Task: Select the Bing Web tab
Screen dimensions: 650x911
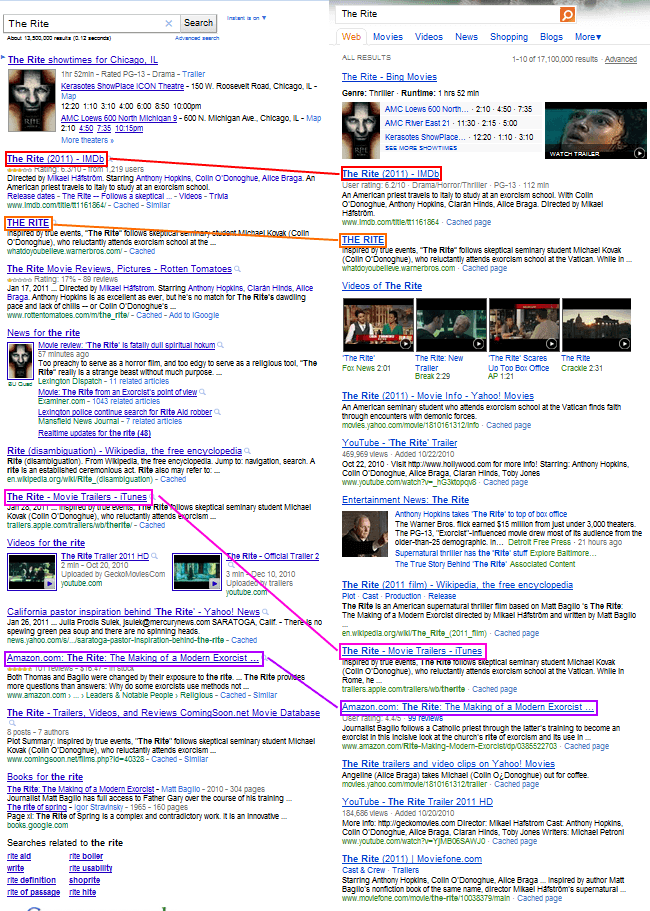Action: (351, 37)
